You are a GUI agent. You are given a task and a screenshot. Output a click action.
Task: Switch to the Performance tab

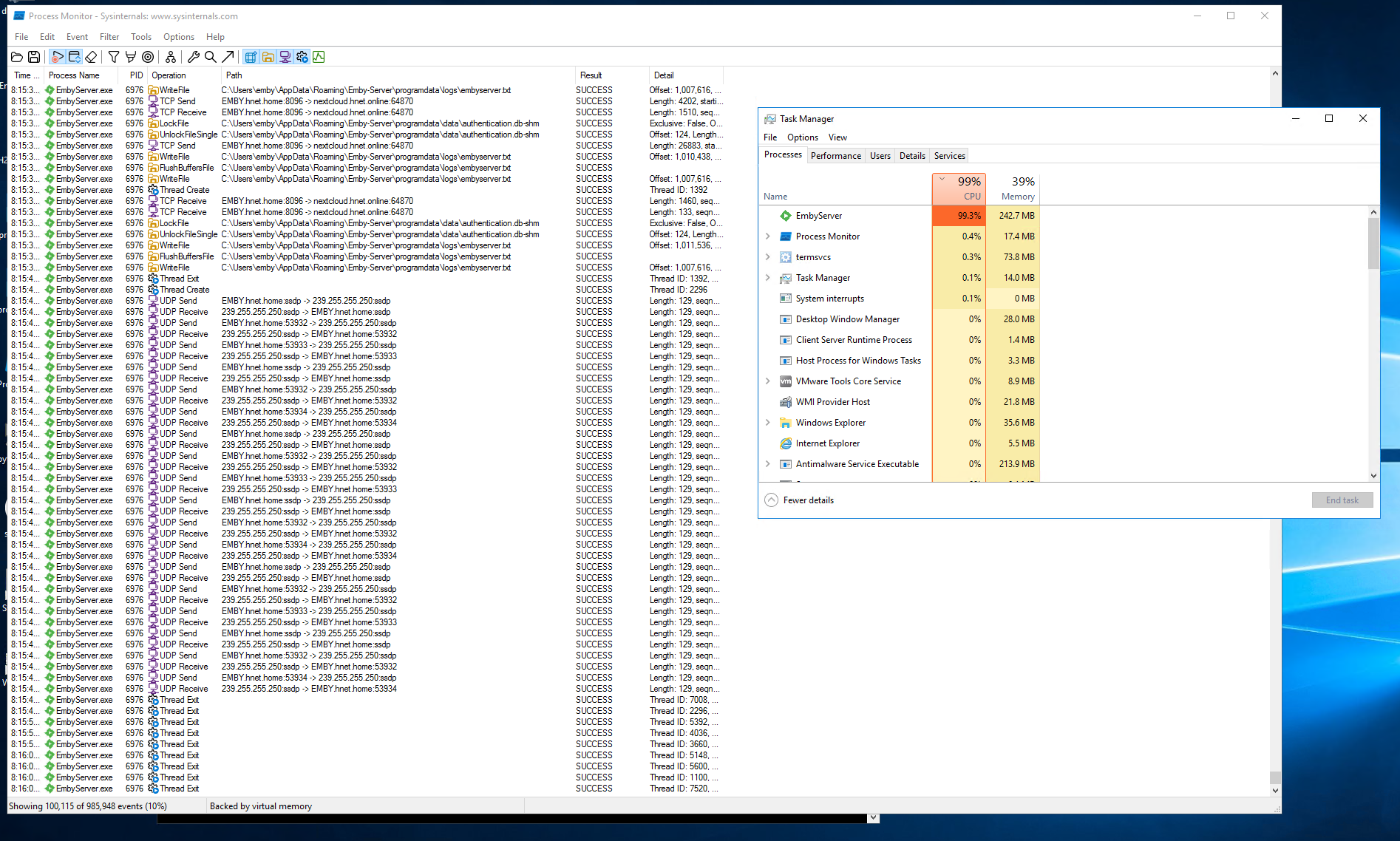pyautogui.click(x=835, y=156)
